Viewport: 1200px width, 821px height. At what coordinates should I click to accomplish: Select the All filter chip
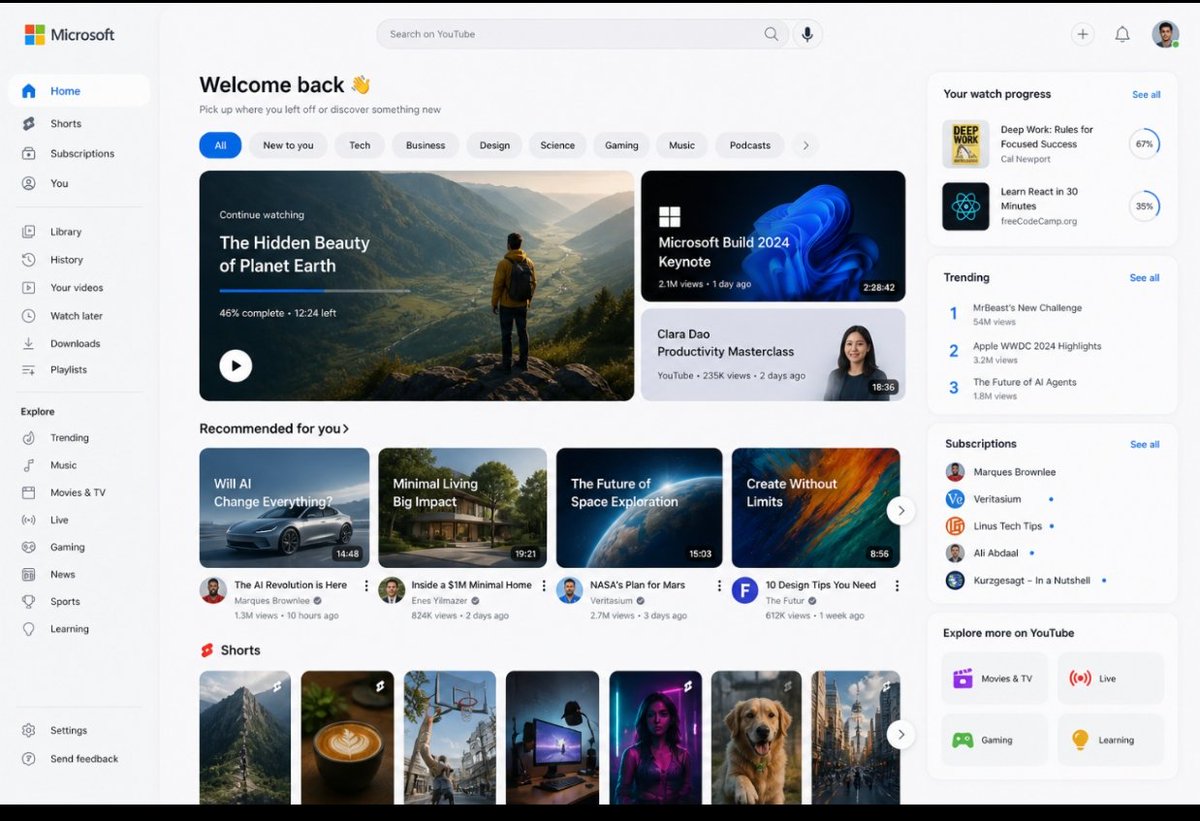220,146
